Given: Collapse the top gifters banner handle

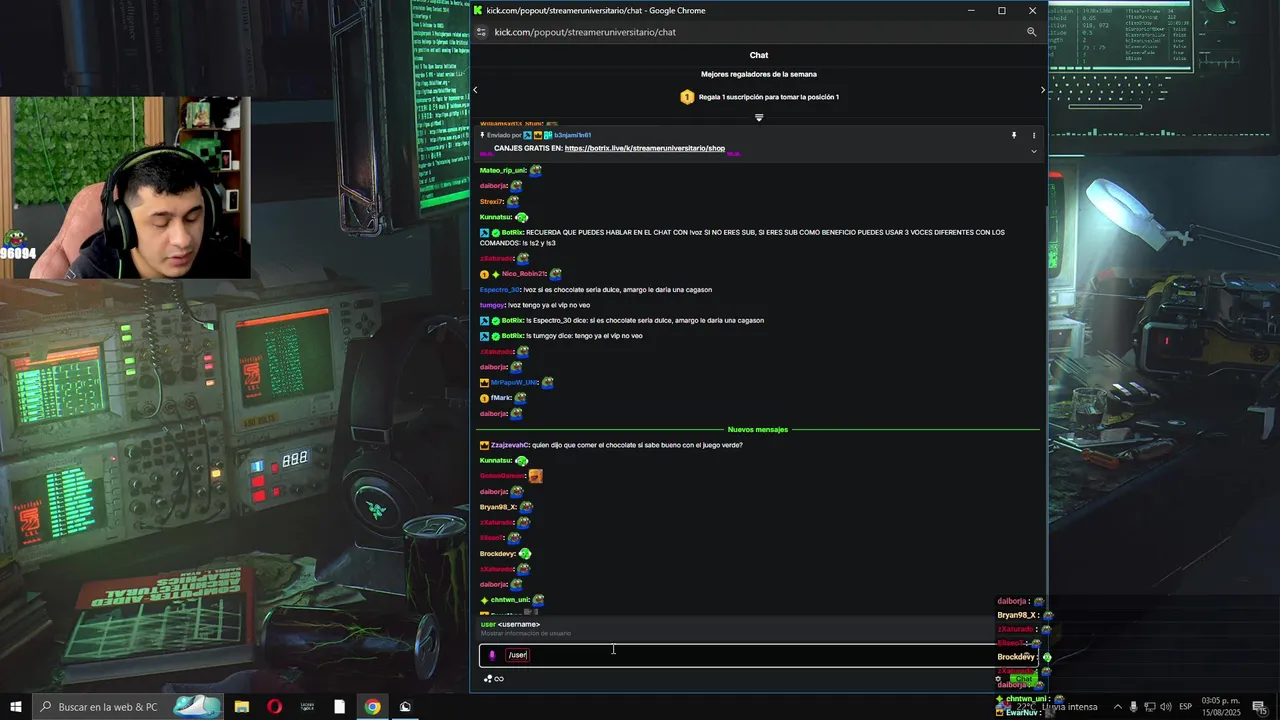Looking at the screenshot, I should pos(759,118).
